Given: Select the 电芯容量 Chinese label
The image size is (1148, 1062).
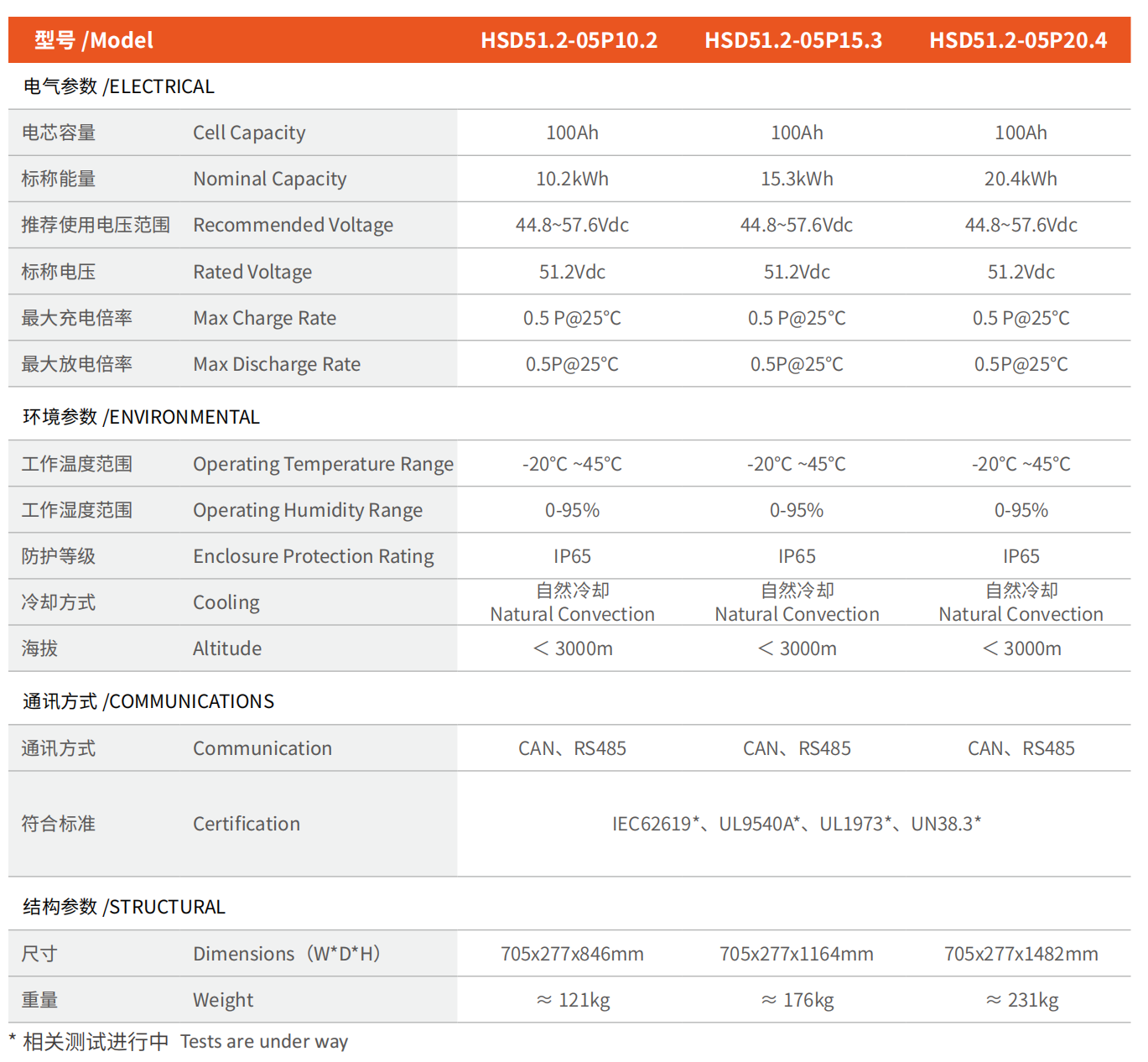Looking at the screenshot, I should point(59,133).
